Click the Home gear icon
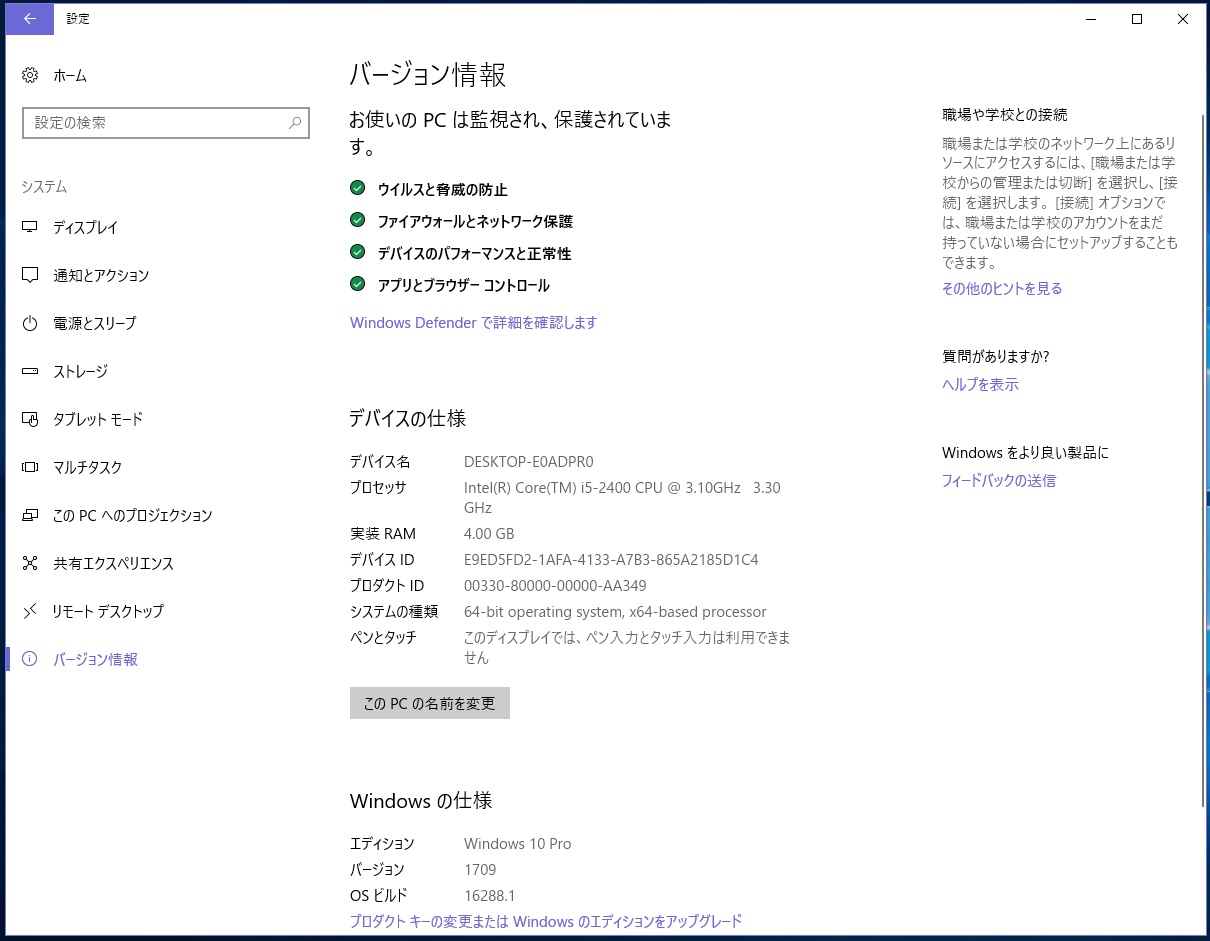Screen dimensions: 1210x941 (30, 75)
